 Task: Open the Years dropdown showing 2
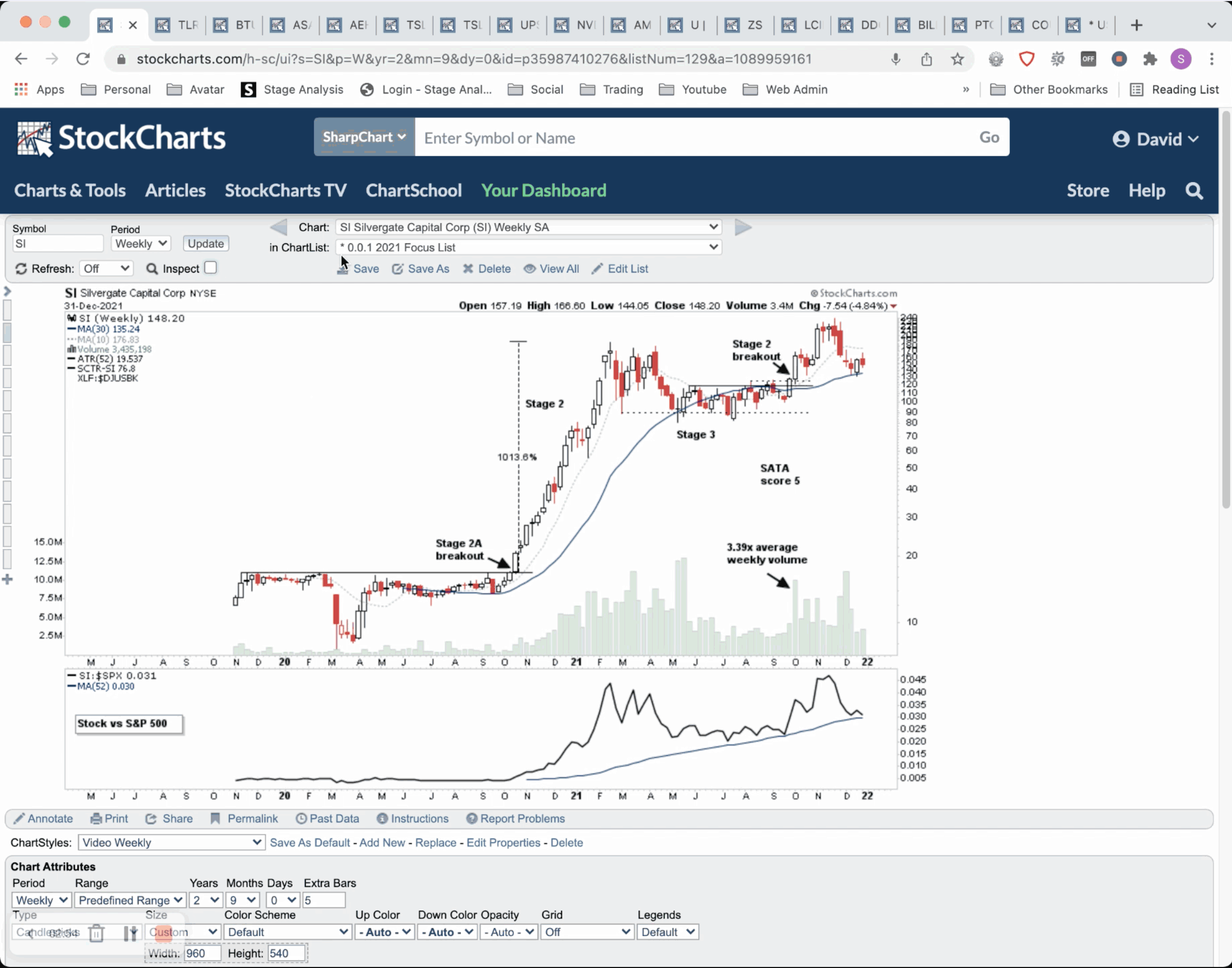coord(206,900)
